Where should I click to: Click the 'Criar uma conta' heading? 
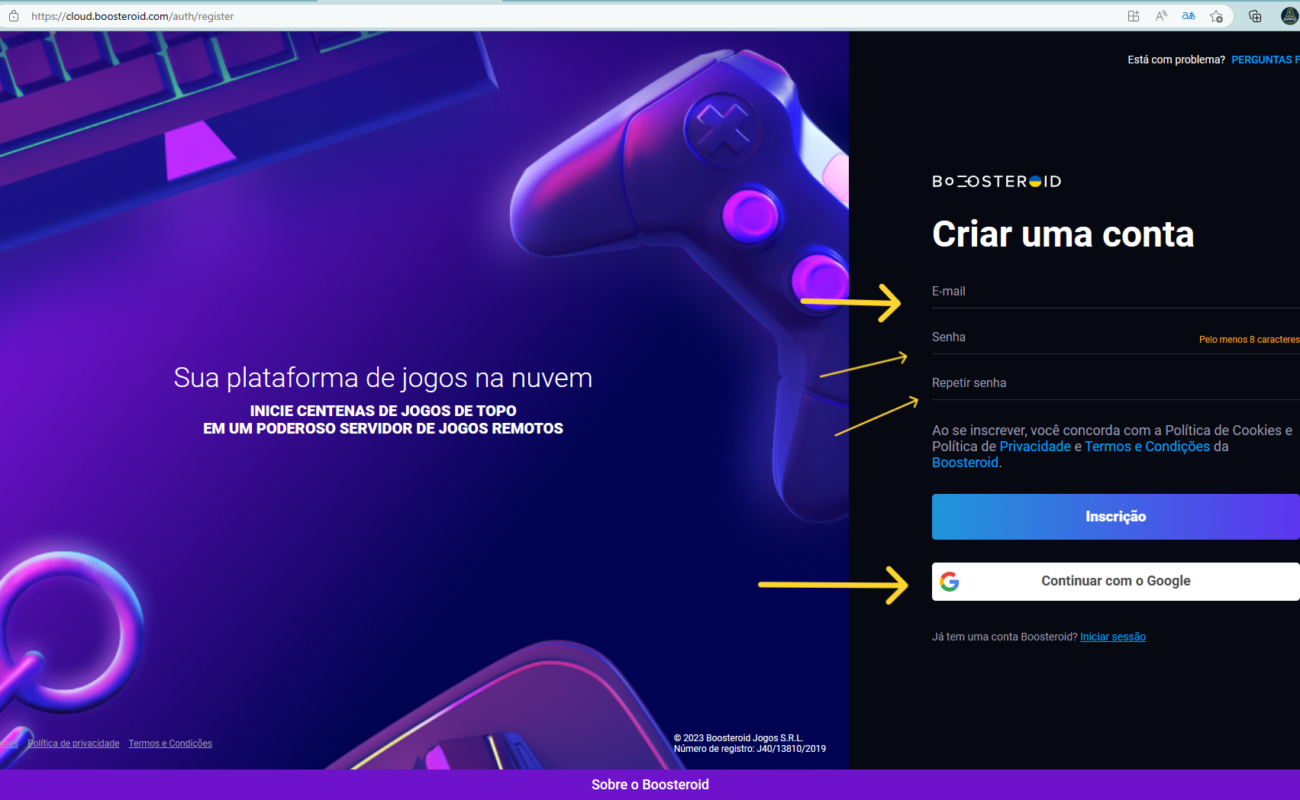pyautogui.click(x=1063, y=234)
